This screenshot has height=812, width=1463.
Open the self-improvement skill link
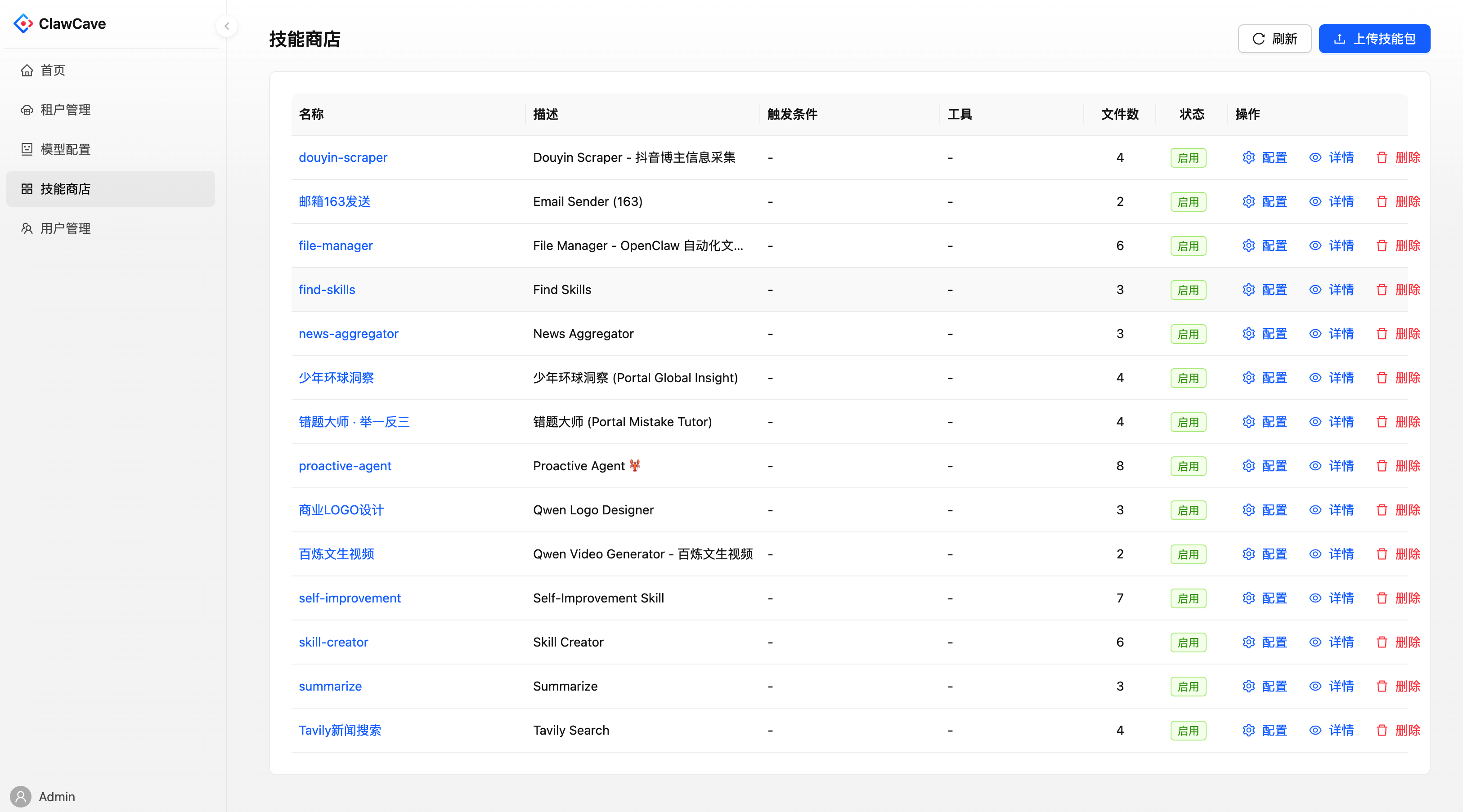349,598
